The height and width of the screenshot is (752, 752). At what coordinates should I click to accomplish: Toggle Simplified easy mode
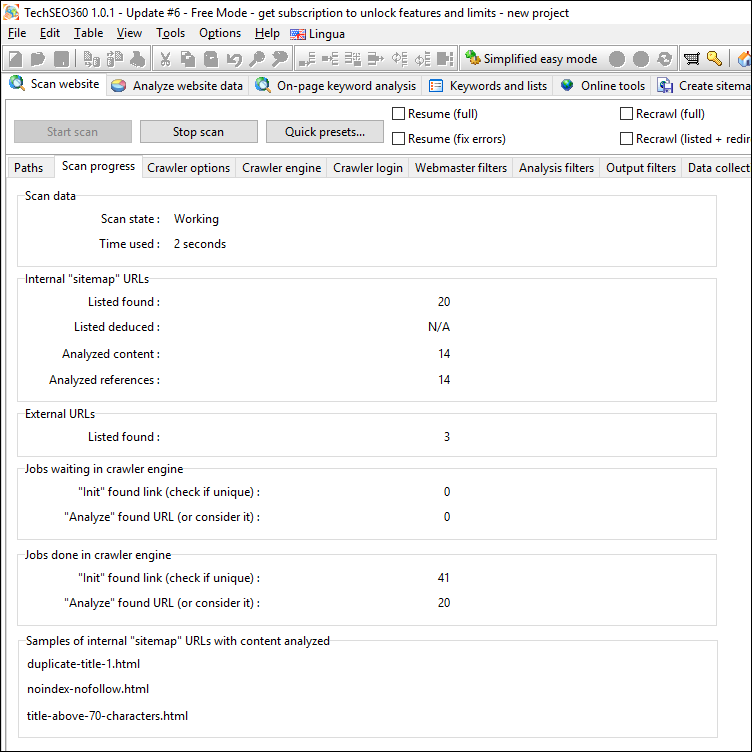(530, 59)
